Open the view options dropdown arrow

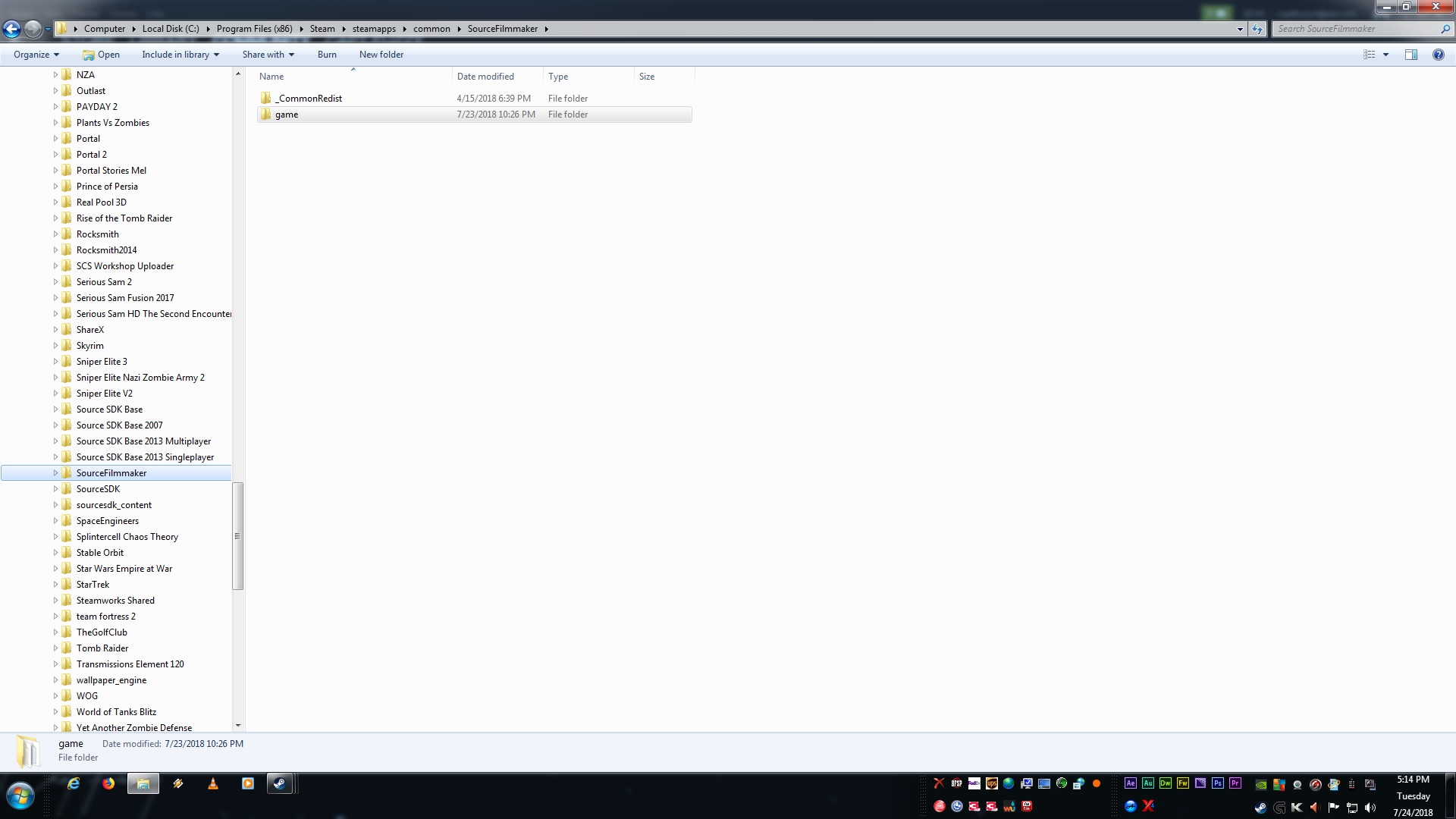click(1385, 55)
